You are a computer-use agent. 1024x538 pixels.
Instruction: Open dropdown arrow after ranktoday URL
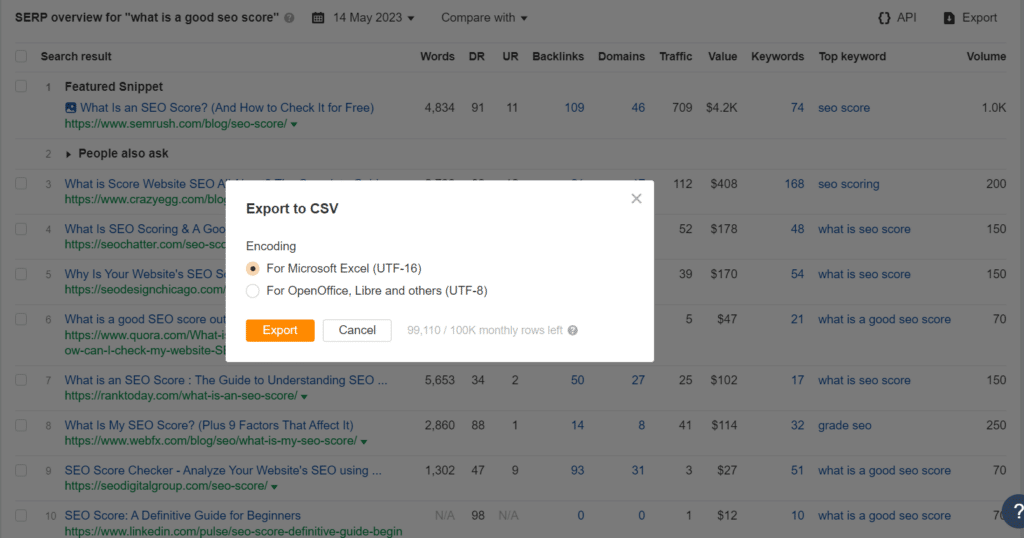(304, 396)
